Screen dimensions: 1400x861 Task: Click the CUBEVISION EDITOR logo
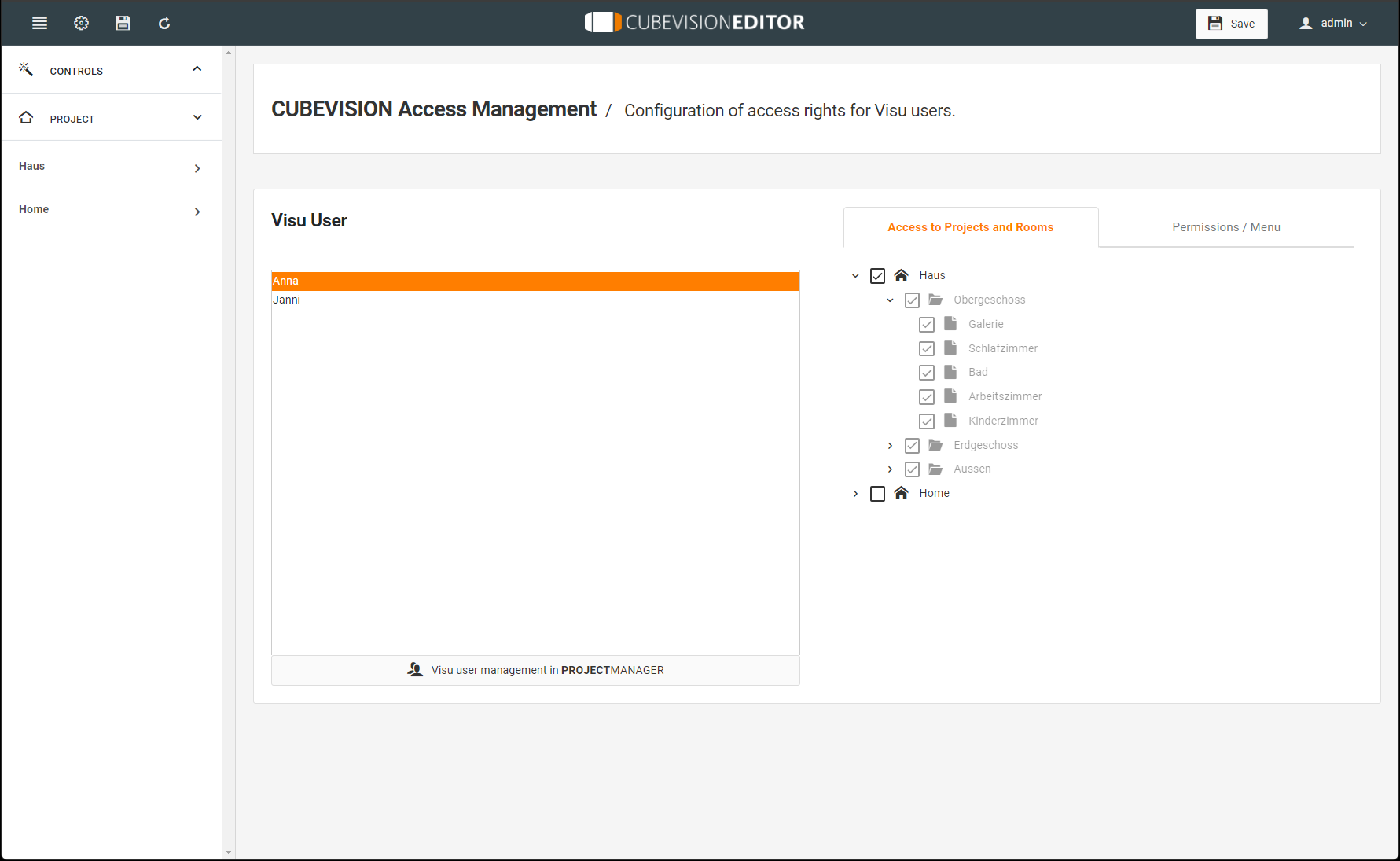pos(695,22)
